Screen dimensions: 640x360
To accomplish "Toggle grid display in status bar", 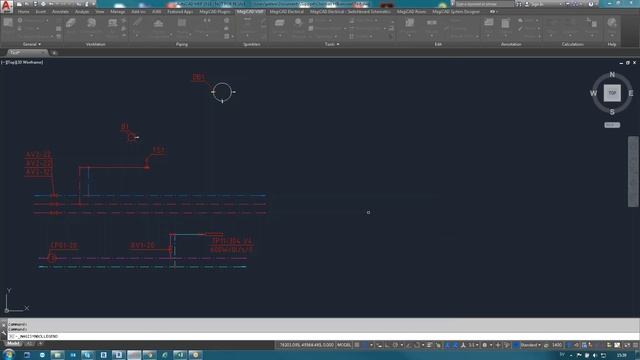I will point(357,345).
